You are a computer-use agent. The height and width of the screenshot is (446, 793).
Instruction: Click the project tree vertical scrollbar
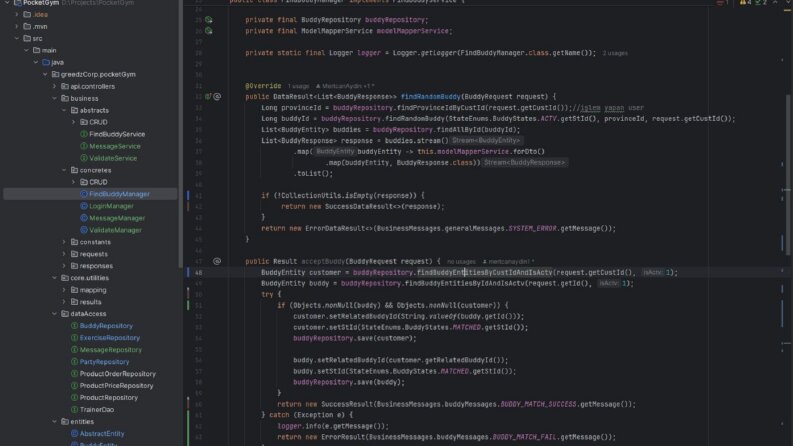coord(181,134)
